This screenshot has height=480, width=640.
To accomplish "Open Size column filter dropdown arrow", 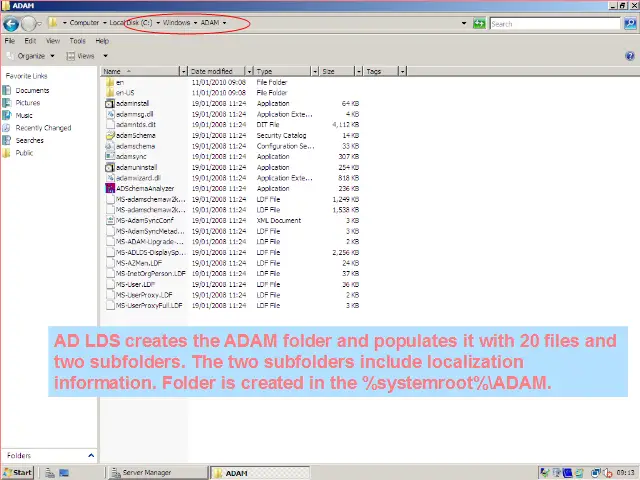I will coord(359,71).
